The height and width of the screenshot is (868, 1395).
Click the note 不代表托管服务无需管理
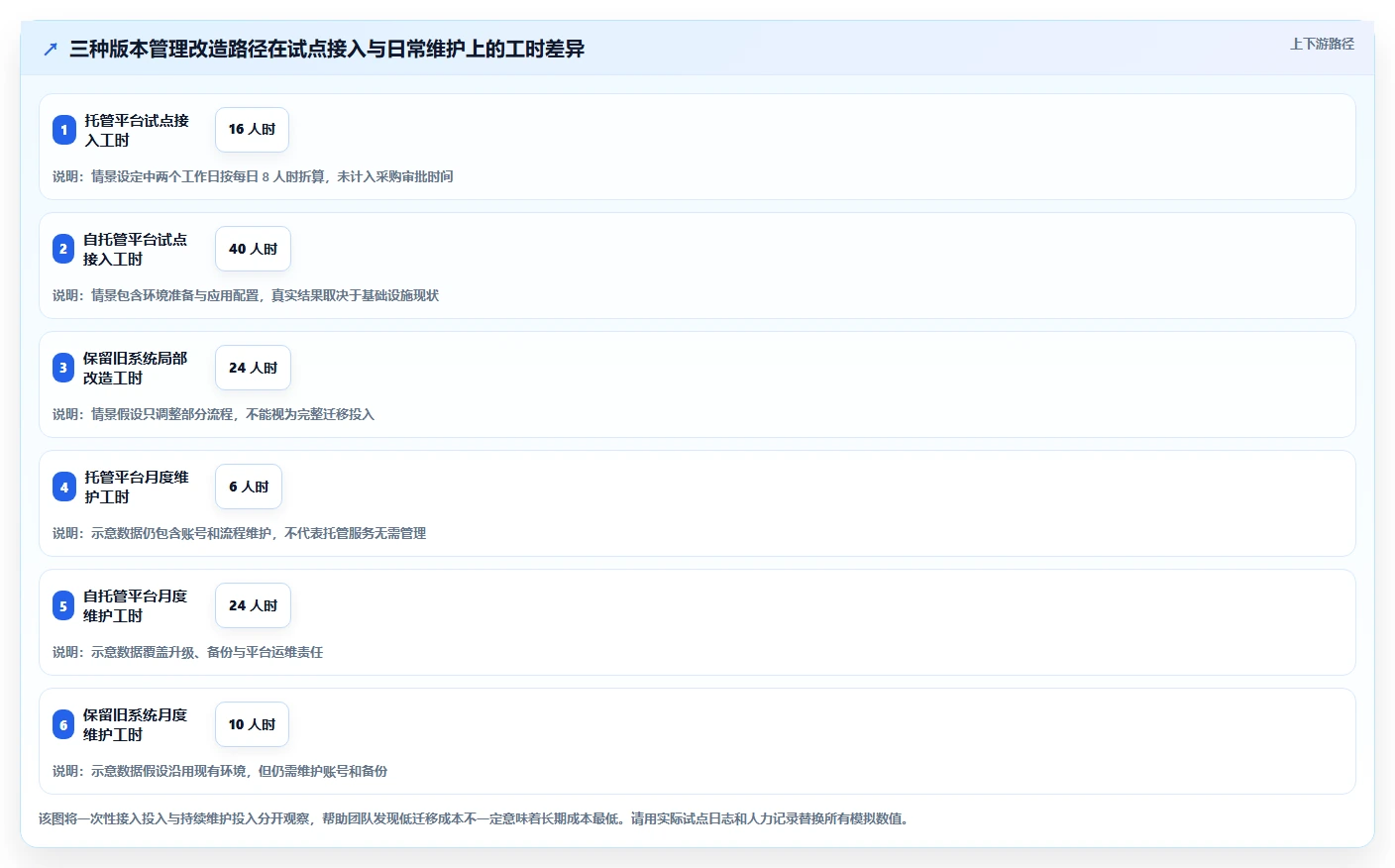tap(239, 533)
